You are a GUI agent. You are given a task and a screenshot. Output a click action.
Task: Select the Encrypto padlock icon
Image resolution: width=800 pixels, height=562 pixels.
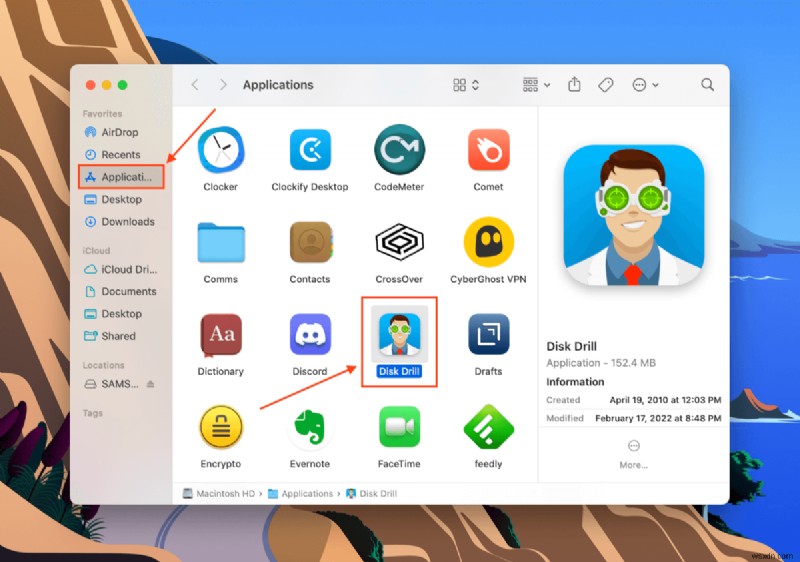coord(220,427)
